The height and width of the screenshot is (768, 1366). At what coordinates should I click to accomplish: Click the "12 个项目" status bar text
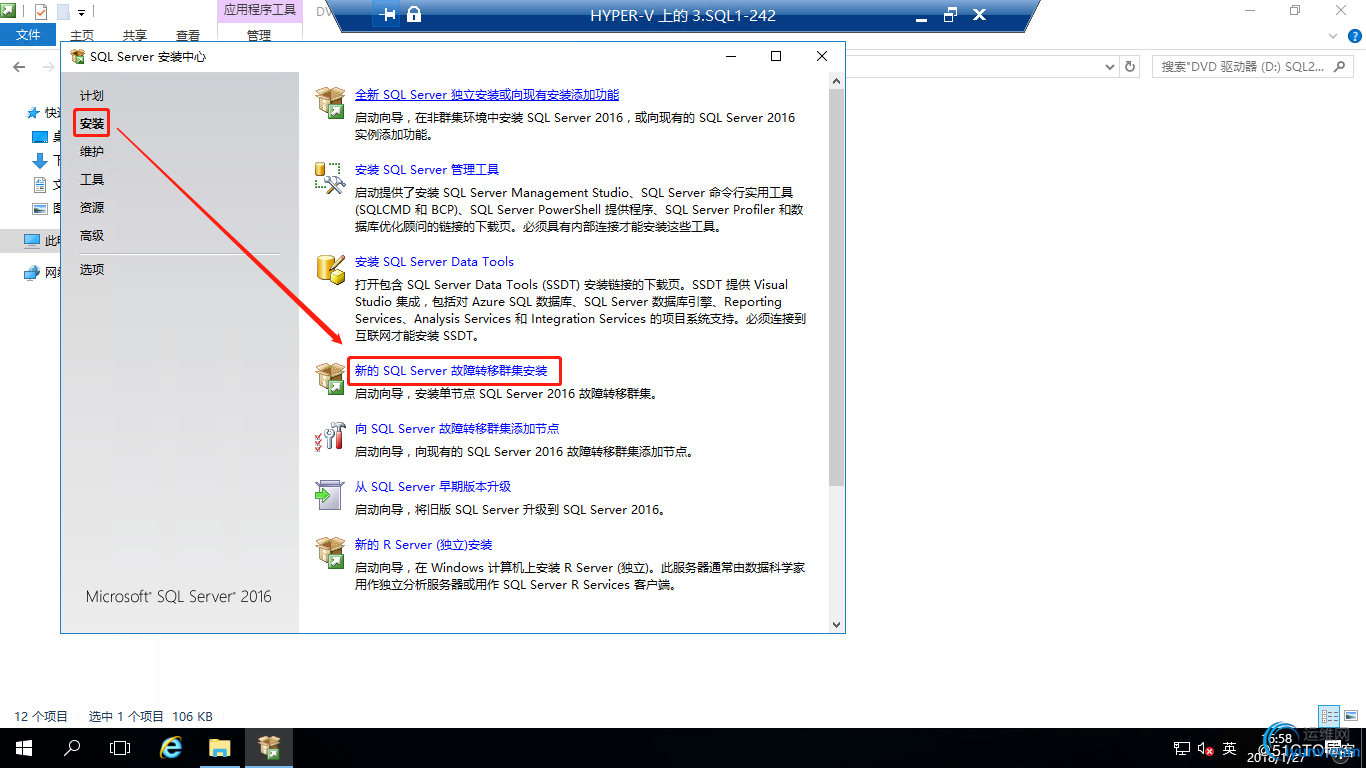click(41, 717)
